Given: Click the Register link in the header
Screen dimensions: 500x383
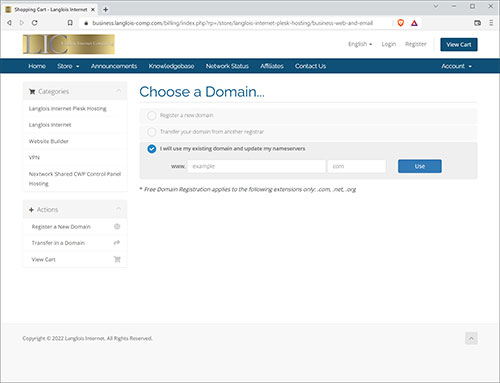Looking at the screenshot, I should point(416,44).
